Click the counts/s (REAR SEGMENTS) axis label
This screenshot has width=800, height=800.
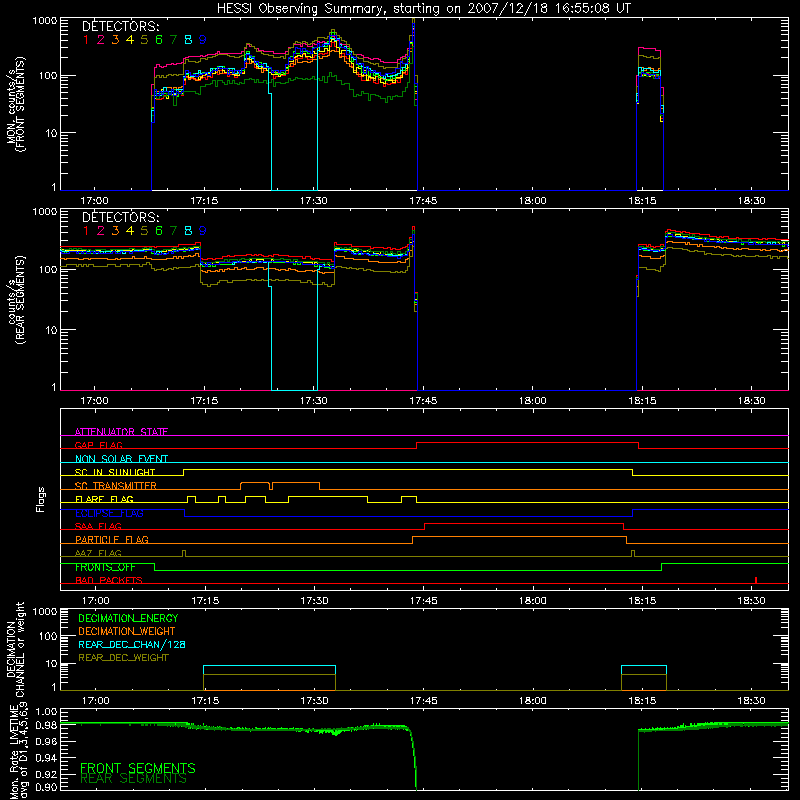15,300
